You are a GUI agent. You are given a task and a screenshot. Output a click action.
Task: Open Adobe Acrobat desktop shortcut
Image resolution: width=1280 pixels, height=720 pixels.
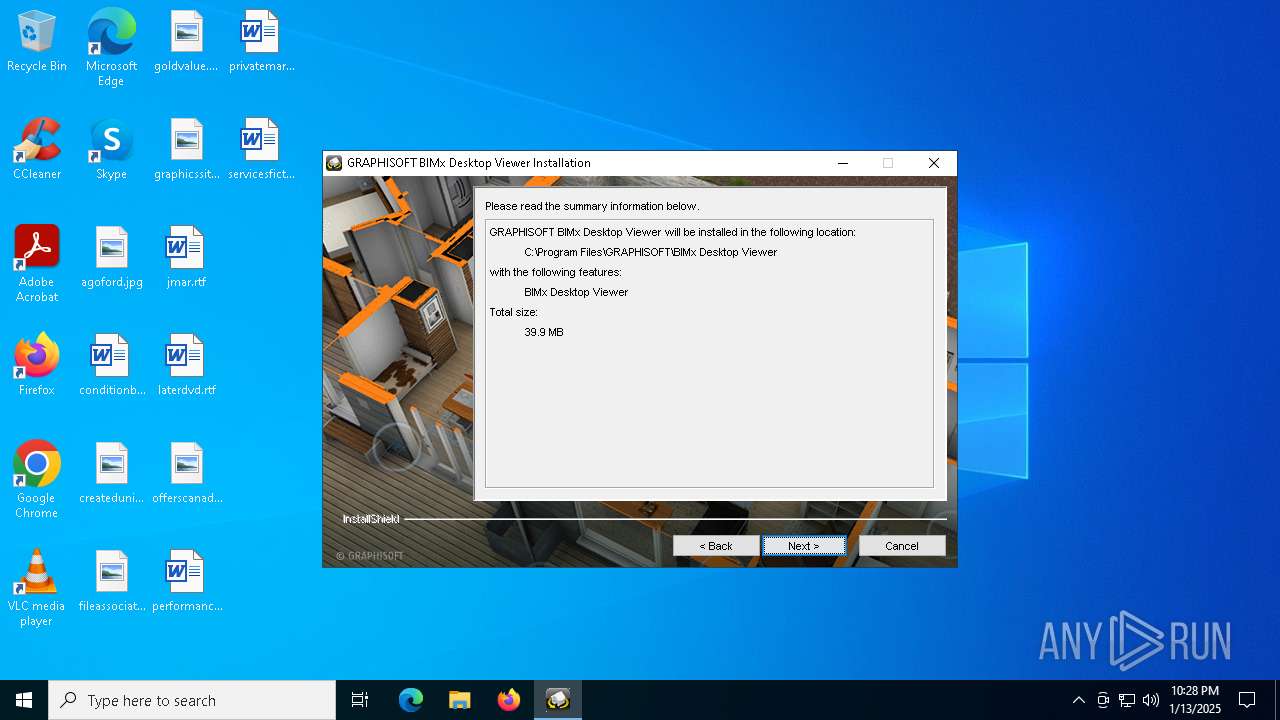[37, 264]
